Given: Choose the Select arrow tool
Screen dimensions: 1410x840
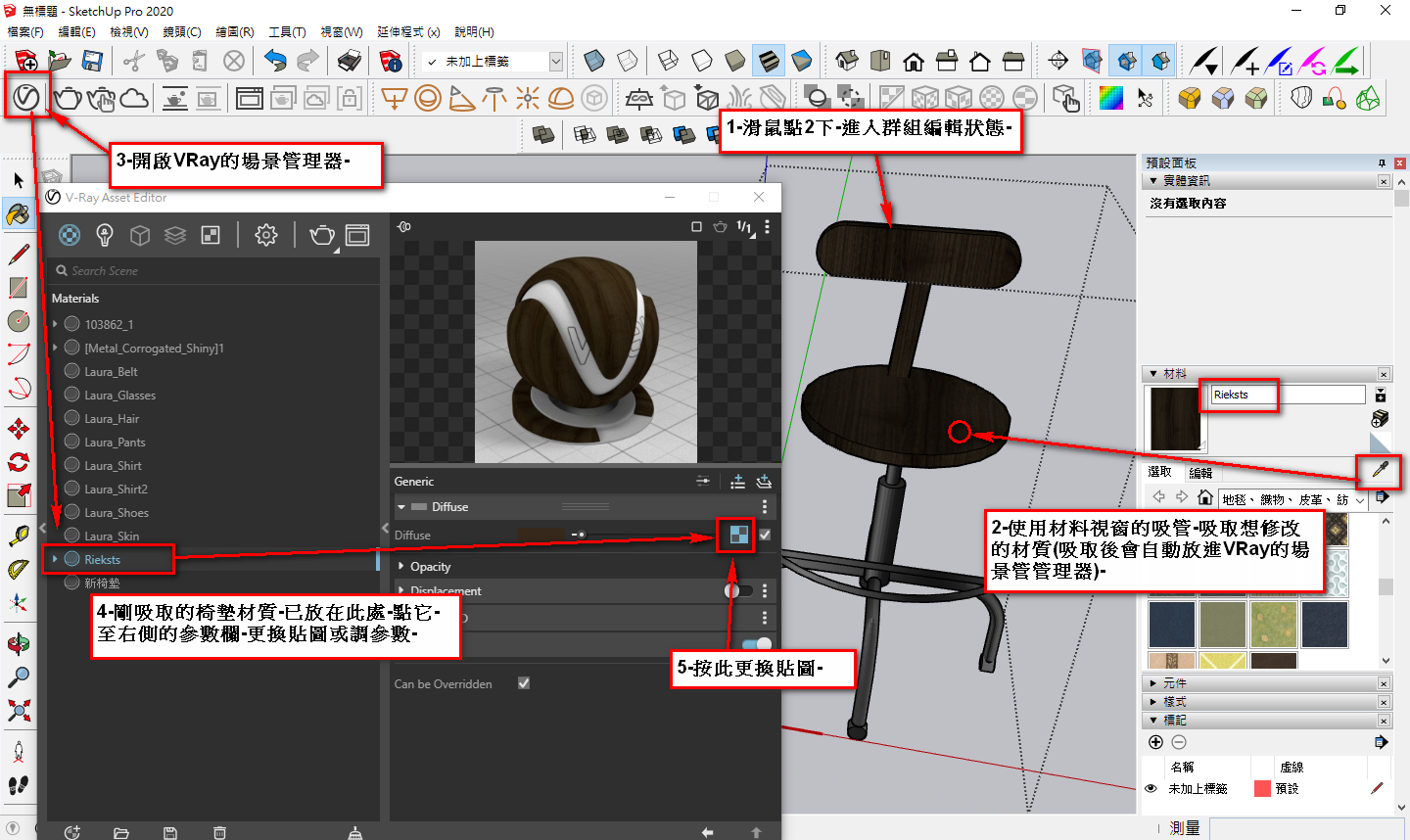Looking at the screenshot, I should (19, 180).
